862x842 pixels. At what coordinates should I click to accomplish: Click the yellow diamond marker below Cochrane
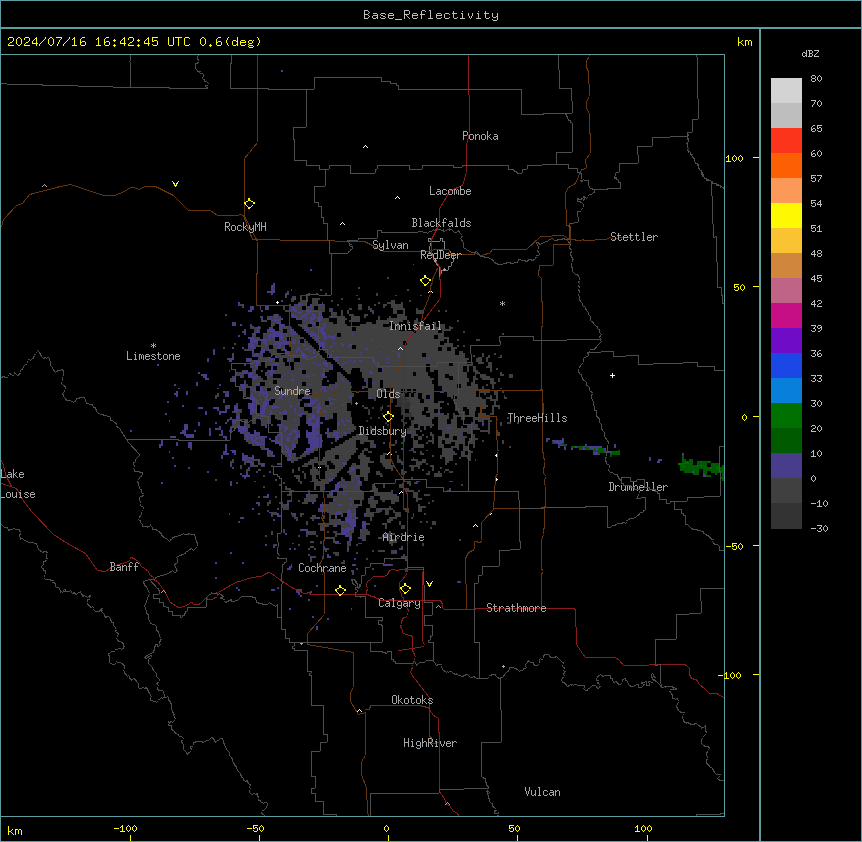click(x=340, y=590)
